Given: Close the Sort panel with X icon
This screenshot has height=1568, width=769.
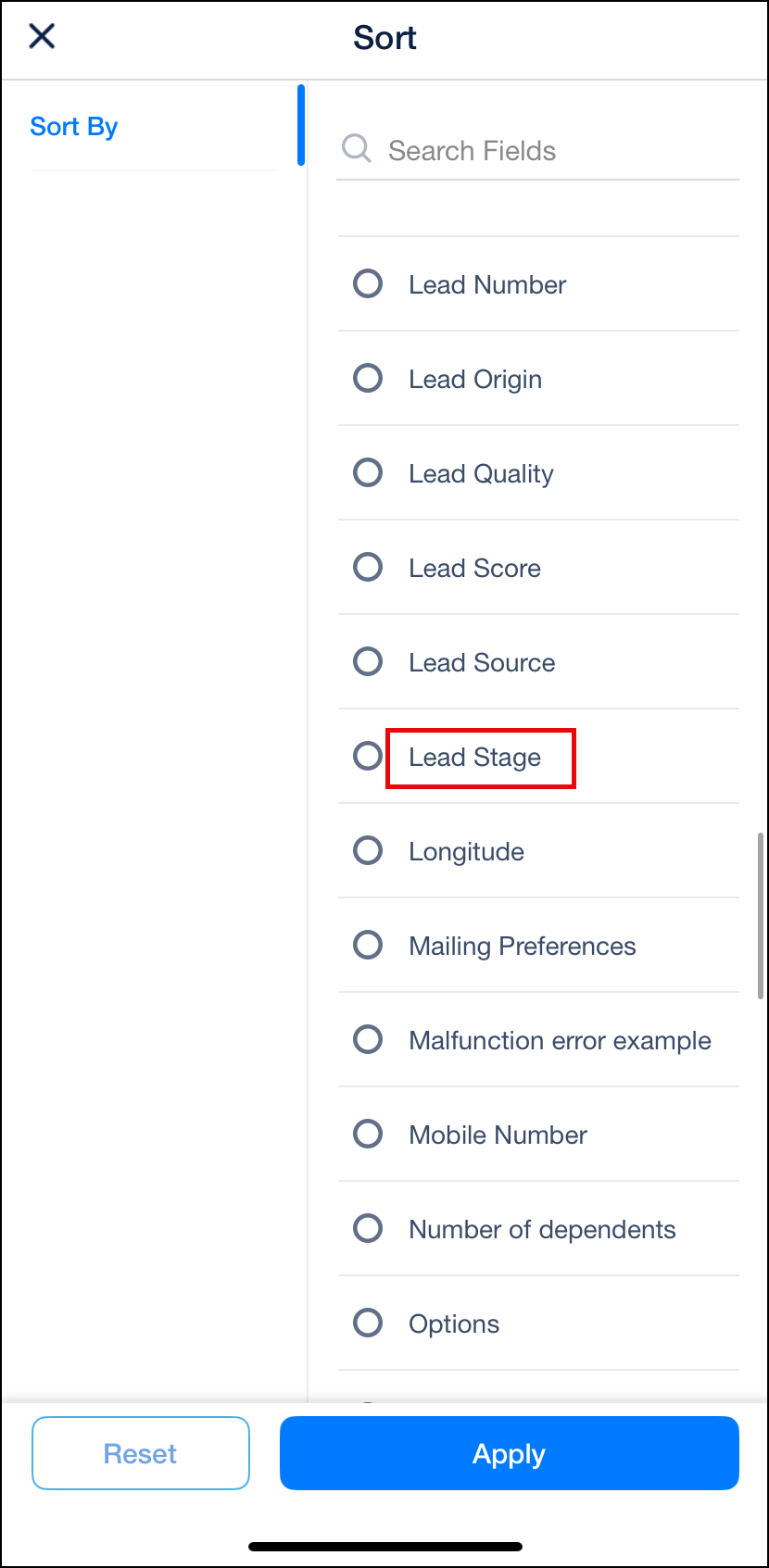Looking at the screenshot, I should click(x=43, y=36).
